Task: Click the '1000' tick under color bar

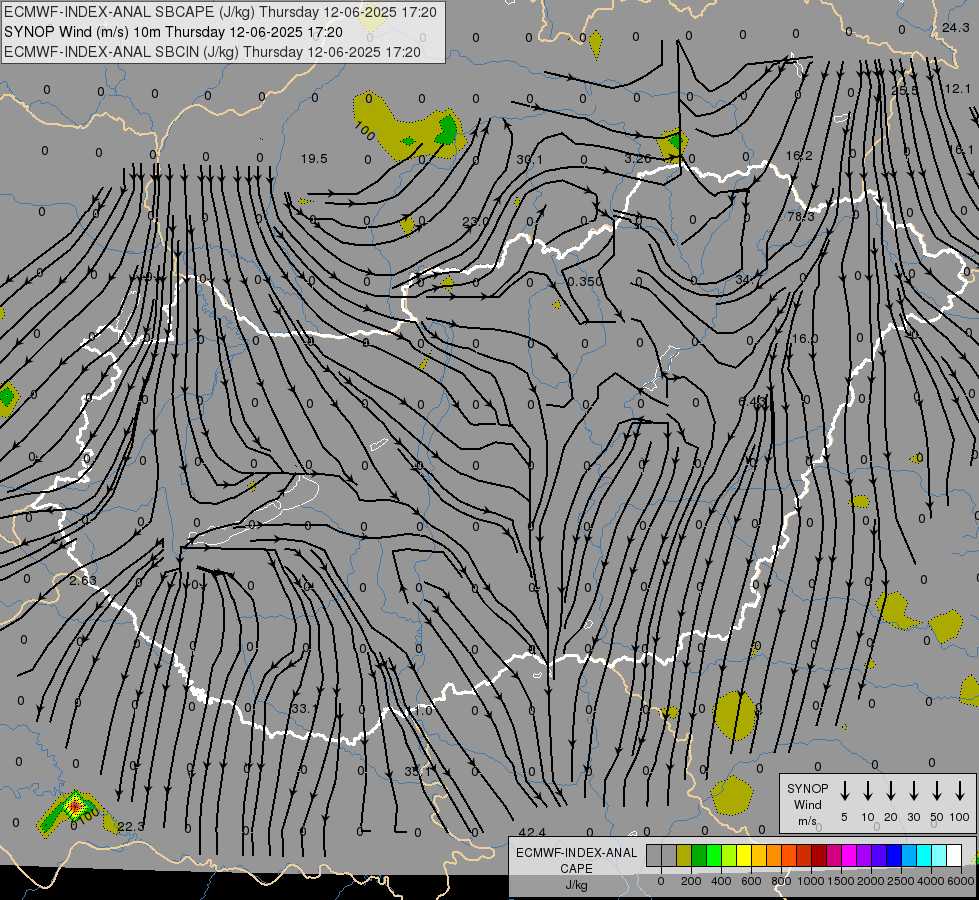Action: point(811,881)
